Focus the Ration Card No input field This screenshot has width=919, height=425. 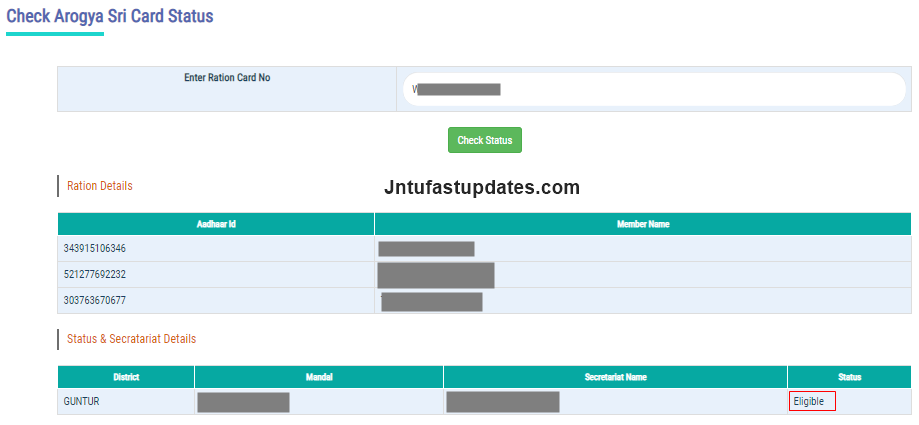tap(654, 89)
